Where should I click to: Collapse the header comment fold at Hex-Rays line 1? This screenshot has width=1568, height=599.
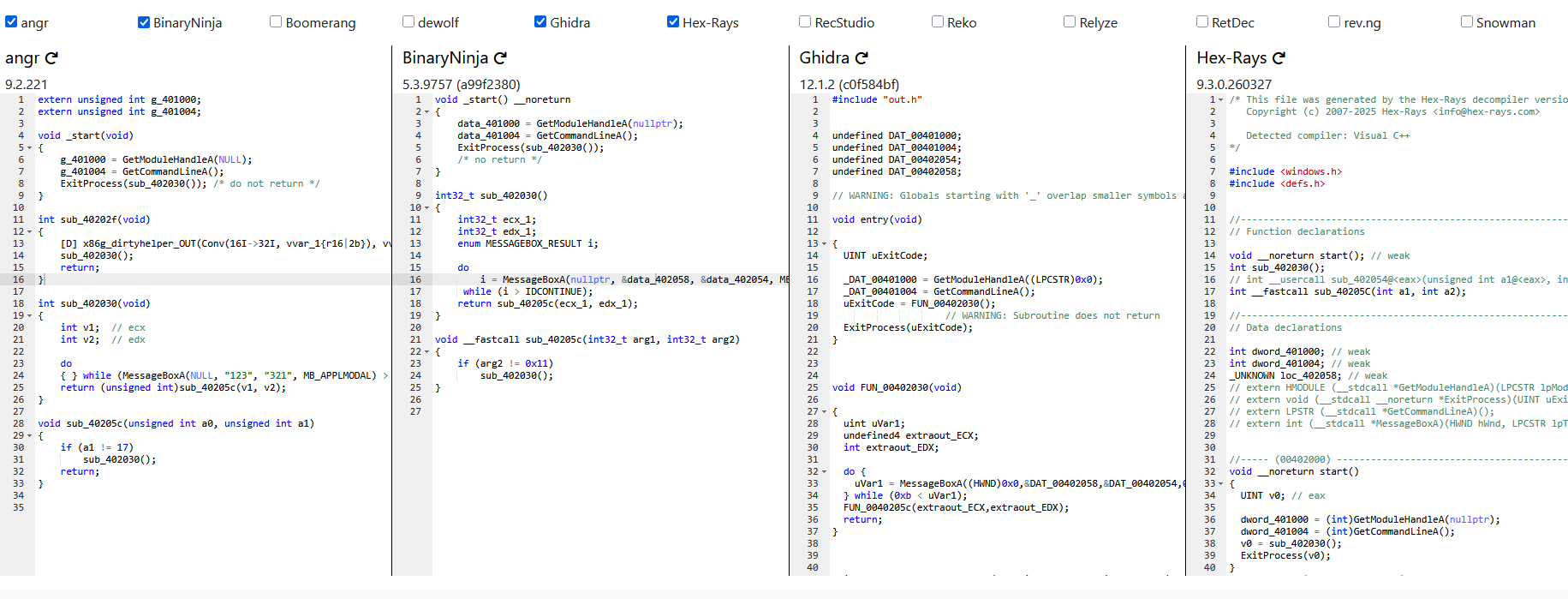(1221, 99)
